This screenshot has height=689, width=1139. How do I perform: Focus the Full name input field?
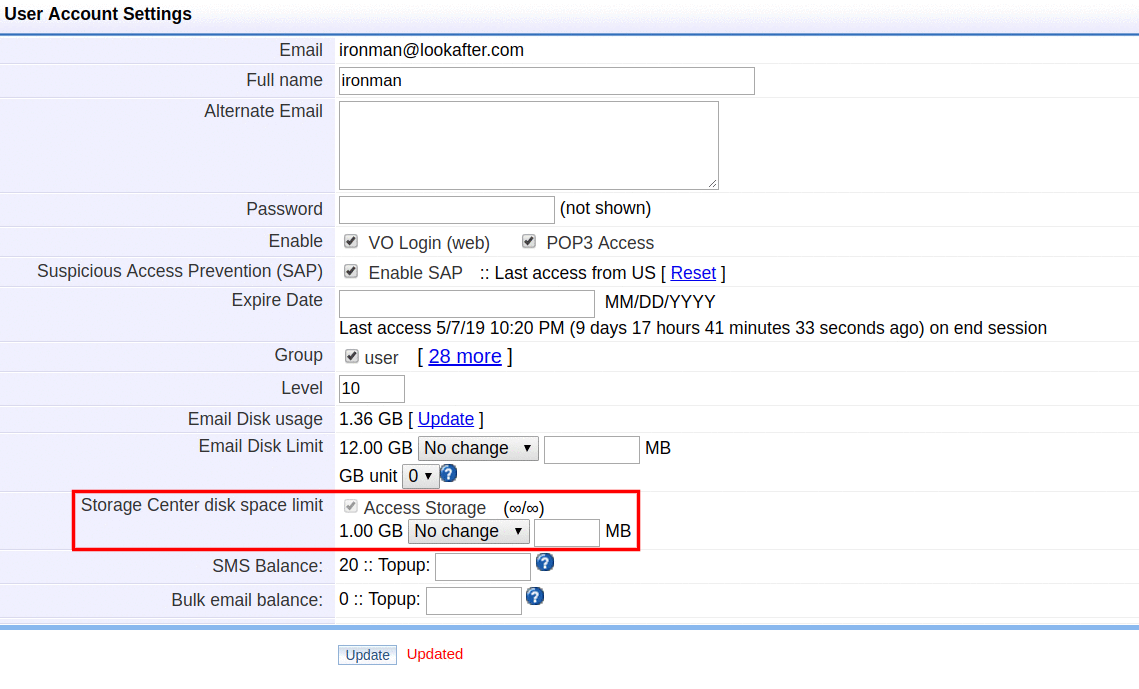tap(547, 81)
